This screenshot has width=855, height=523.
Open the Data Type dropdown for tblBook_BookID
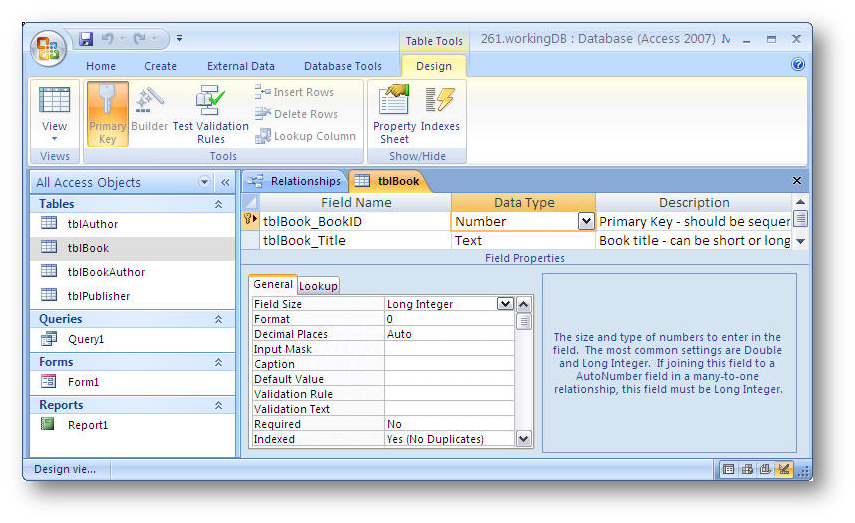(x=586, y=222)
